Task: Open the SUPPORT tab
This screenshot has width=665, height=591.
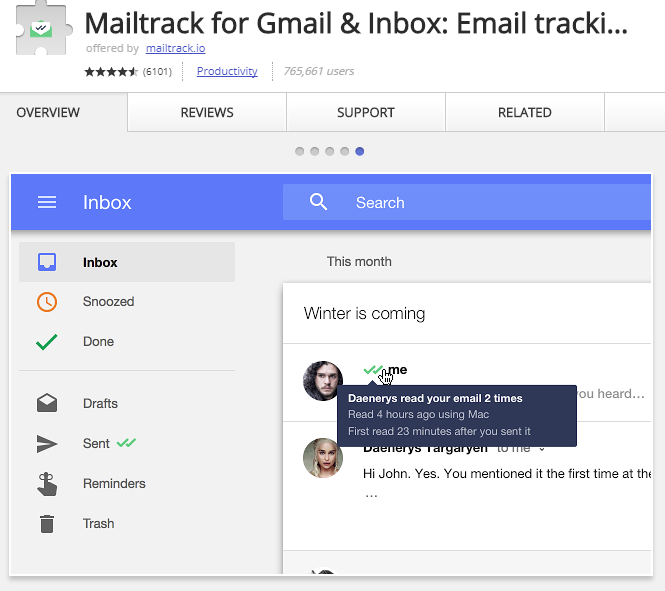Action: point(366,112)
